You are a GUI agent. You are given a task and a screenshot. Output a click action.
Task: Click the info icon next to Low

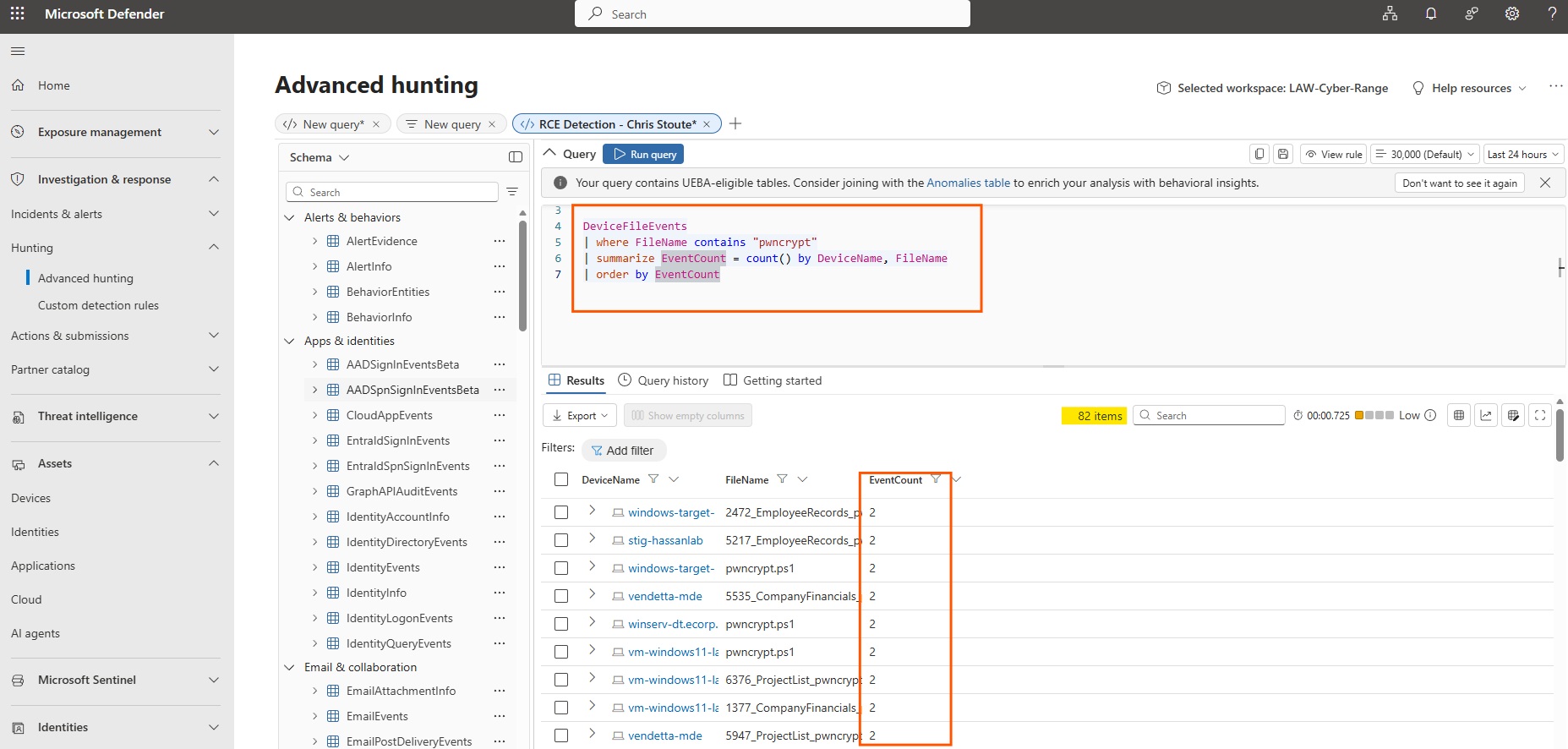1430,415
